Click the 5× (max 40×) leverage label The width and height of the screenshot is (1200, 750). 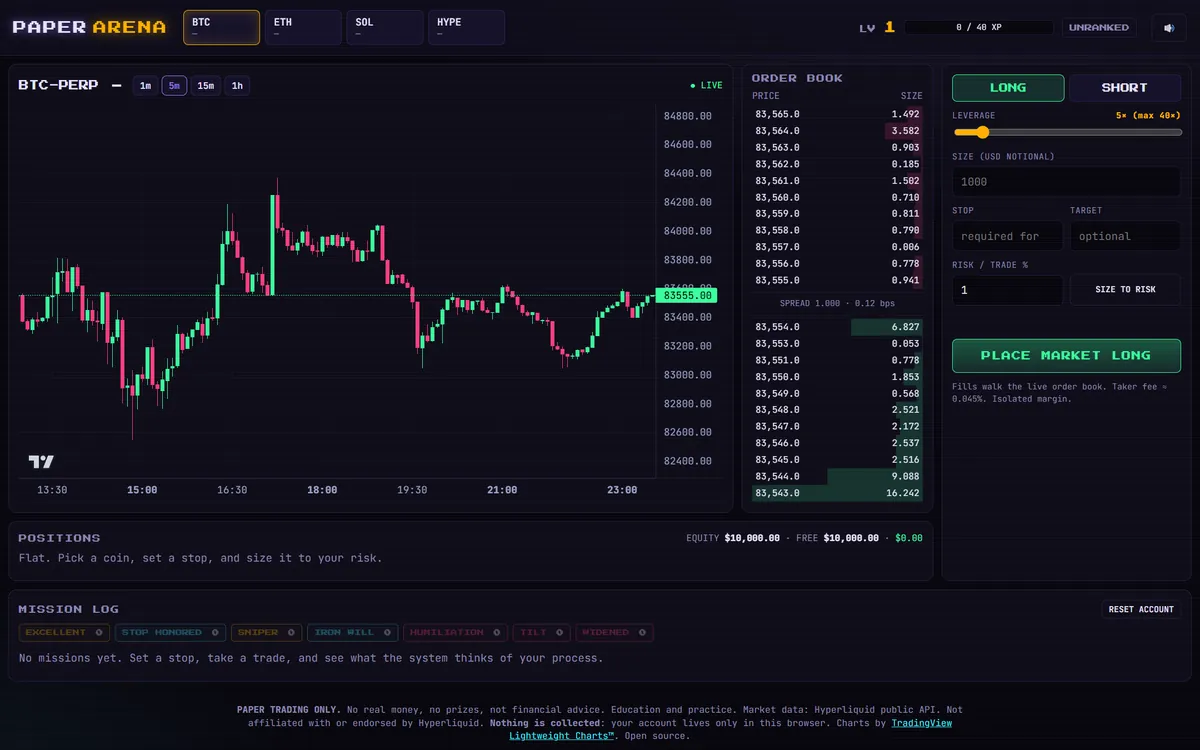pyautogui.click(x=1148, y=116)
